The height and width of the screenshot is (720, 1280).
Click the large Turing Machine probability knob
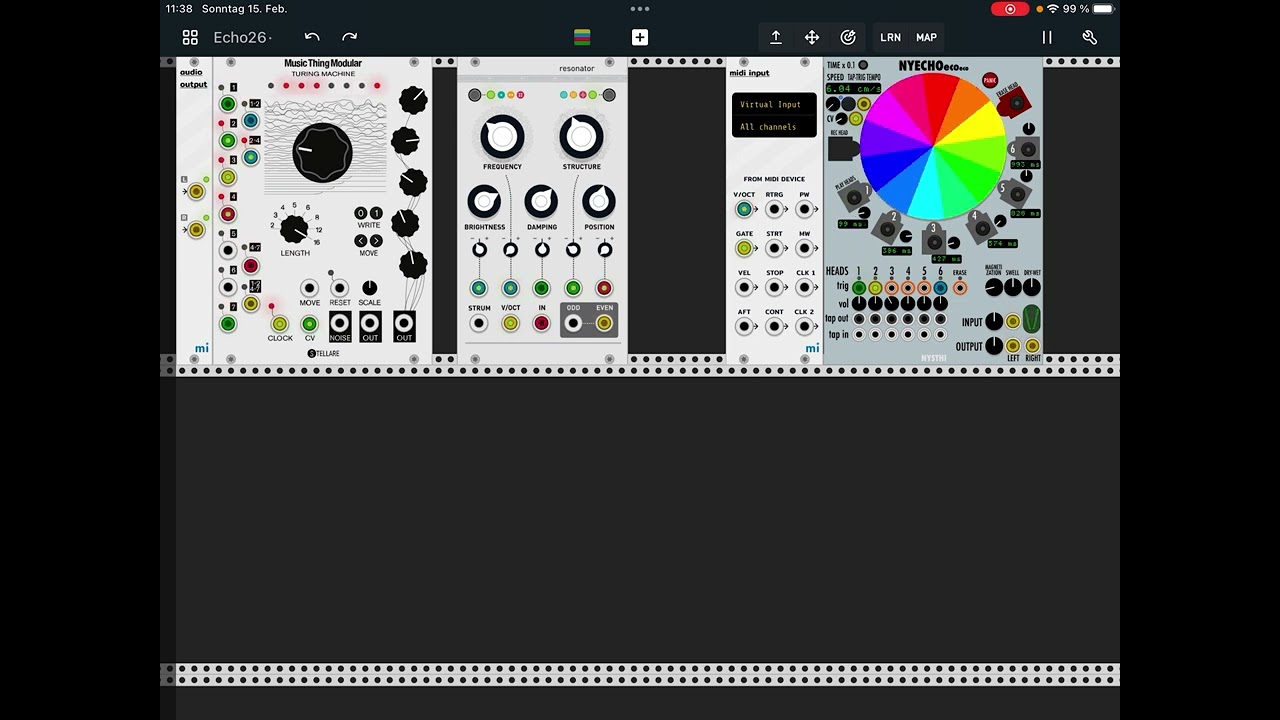pos(322,152)
